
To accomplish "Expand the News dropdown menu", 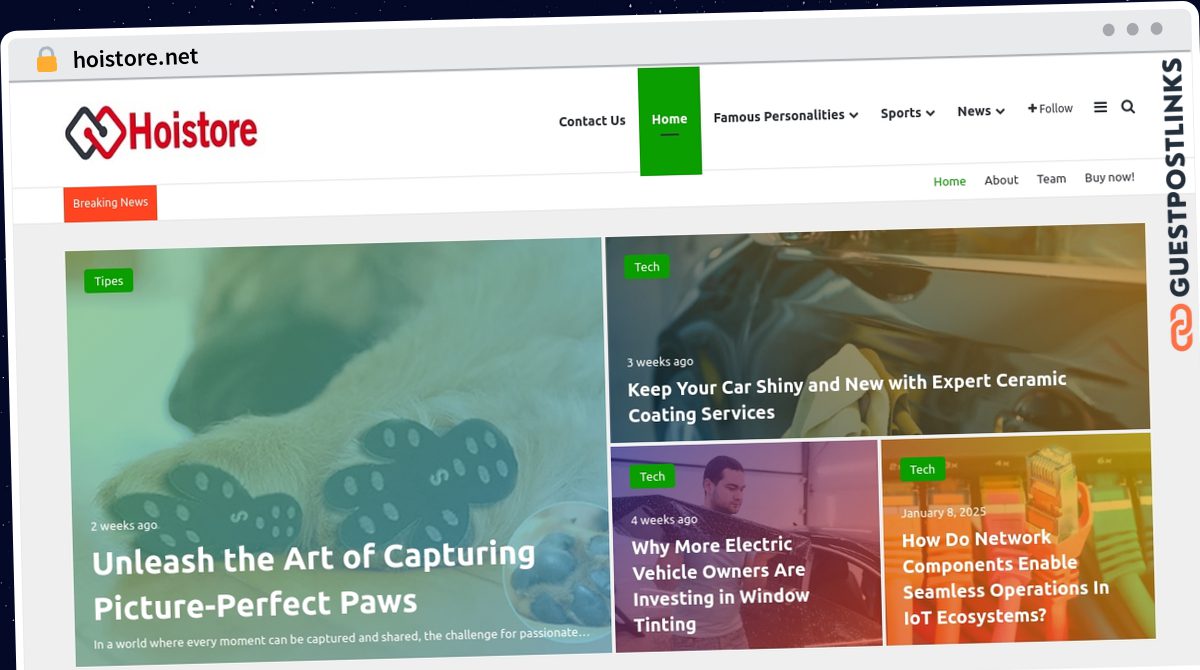I will [980, 111].
